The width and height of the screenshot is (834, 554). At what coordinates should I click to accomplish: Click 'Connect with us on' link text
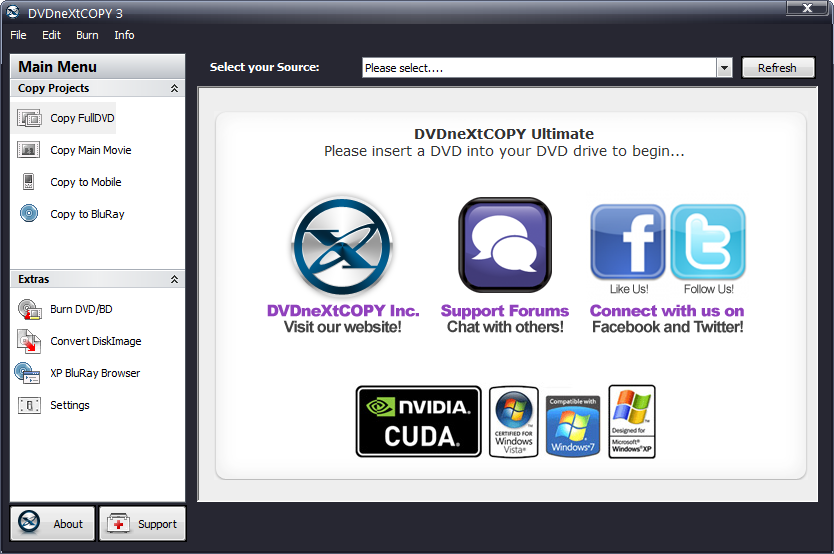(667, 310)
